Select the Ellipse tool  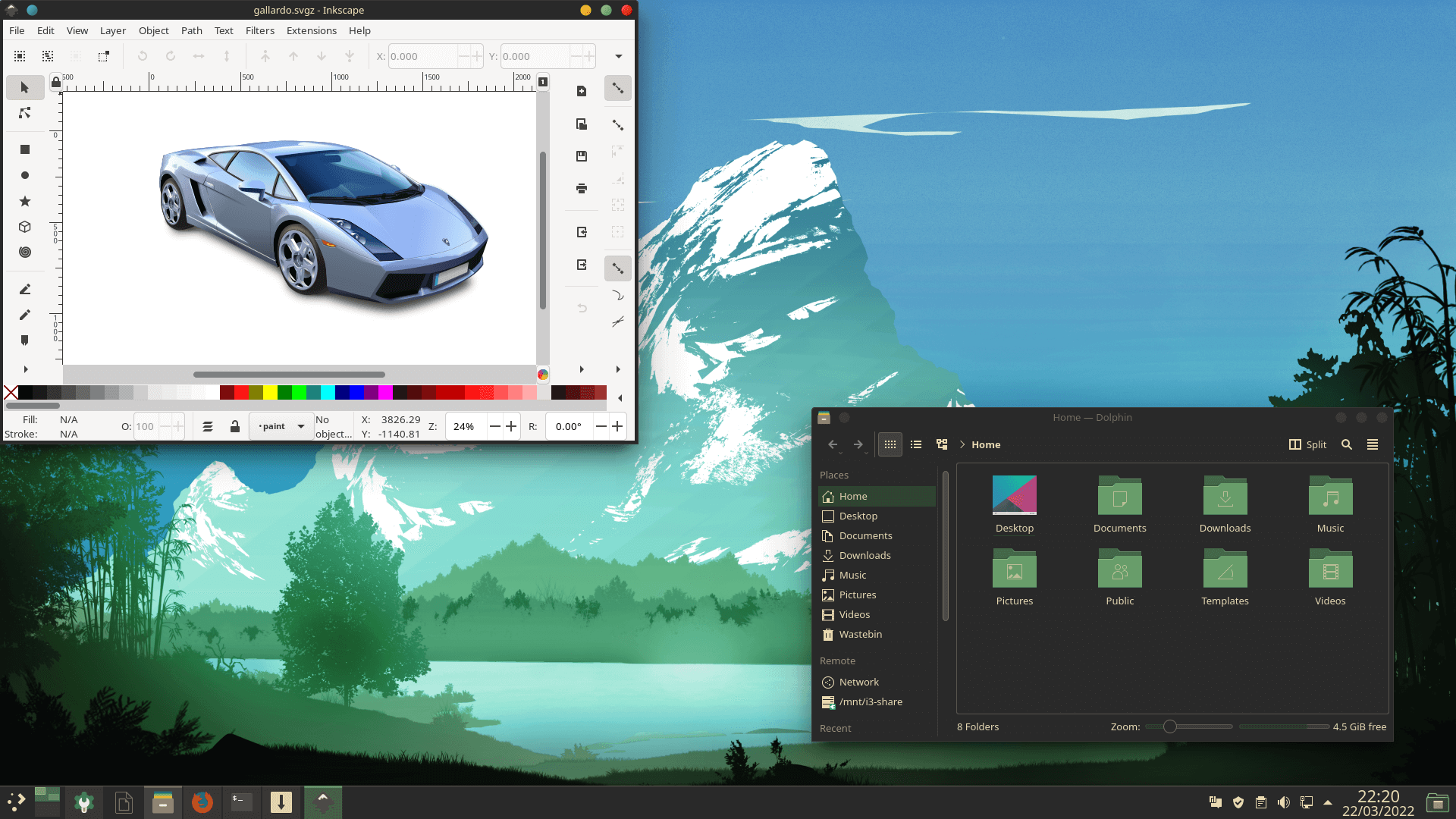pos(24,175)
